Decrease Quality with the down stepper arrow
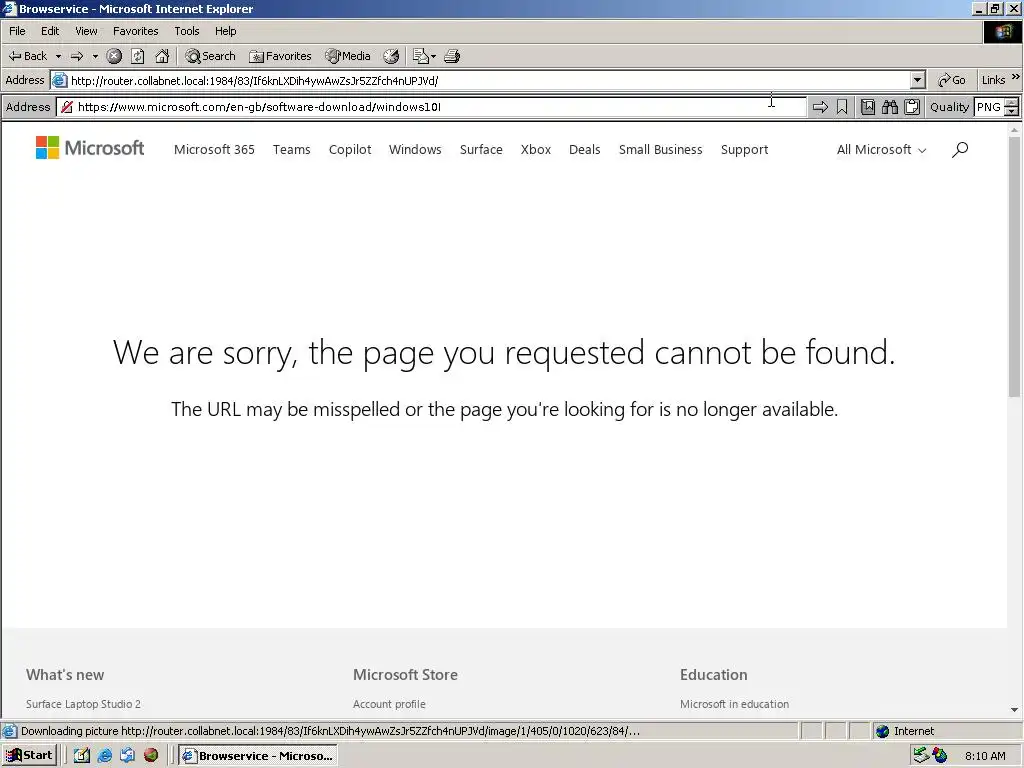The height and width of the screenshot is (768, 1024). tap(1012, 112)
